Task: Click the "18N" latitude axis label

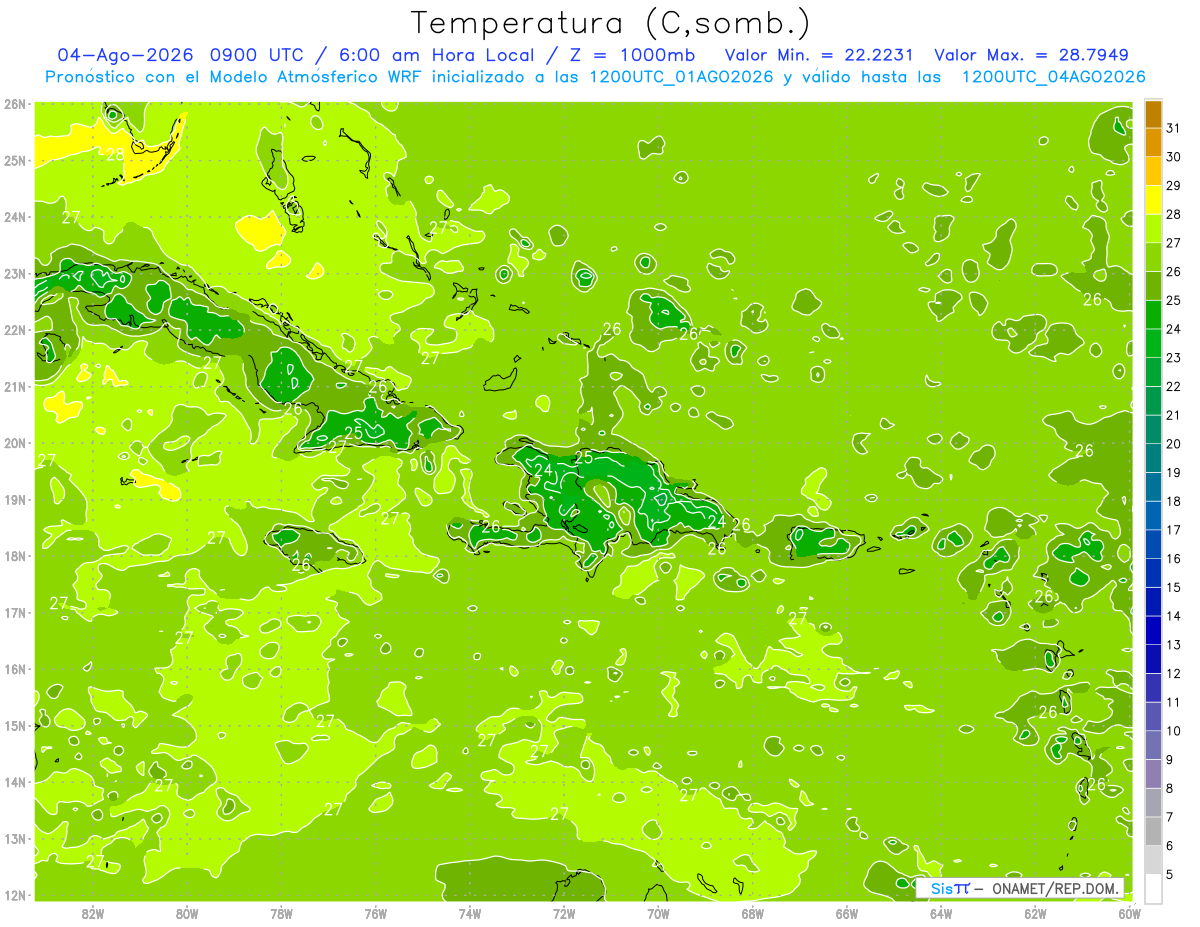Action: [x=15, y=556]
